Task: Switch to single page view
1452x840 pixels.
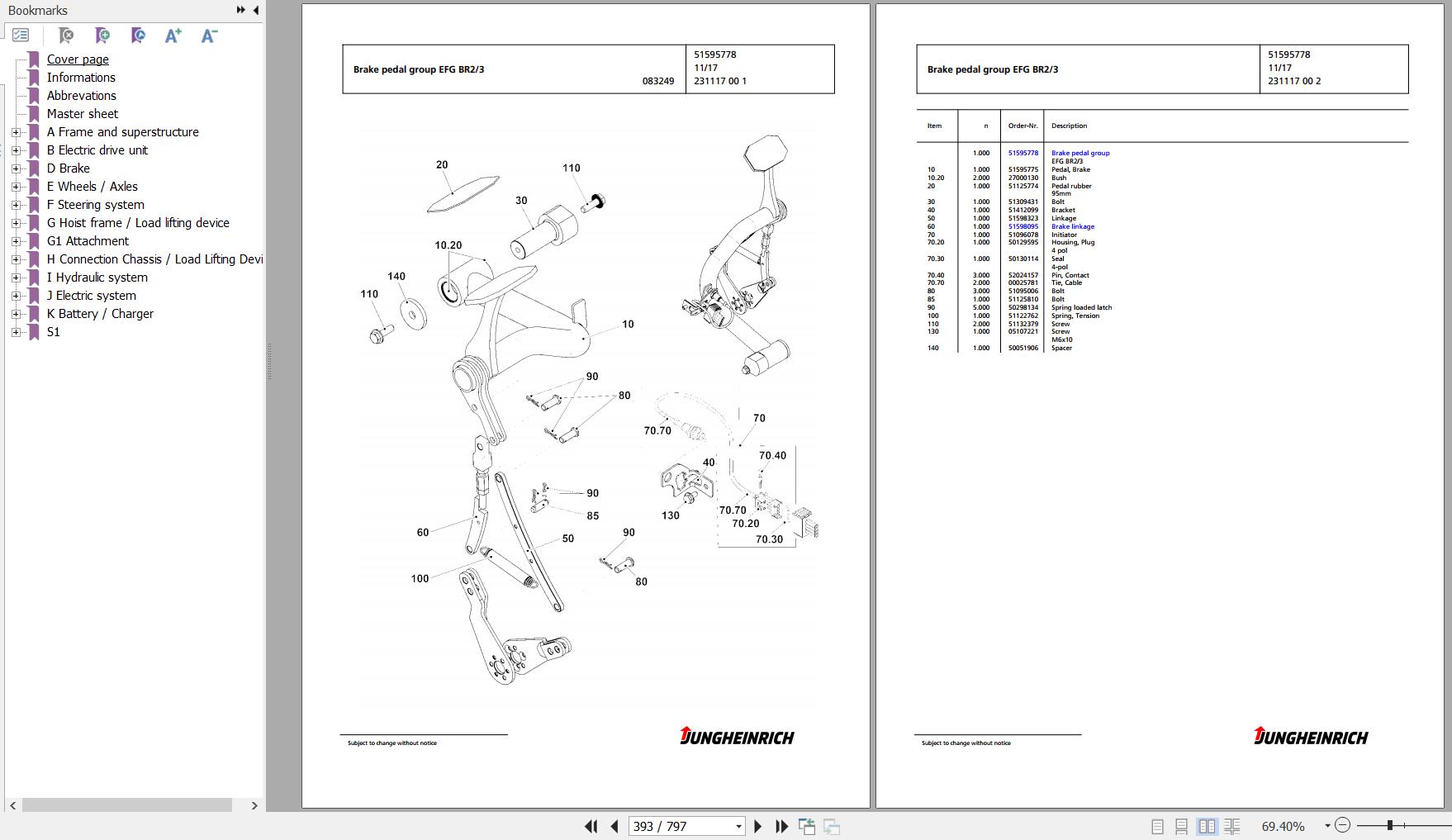Action: tap(1157, 826)
